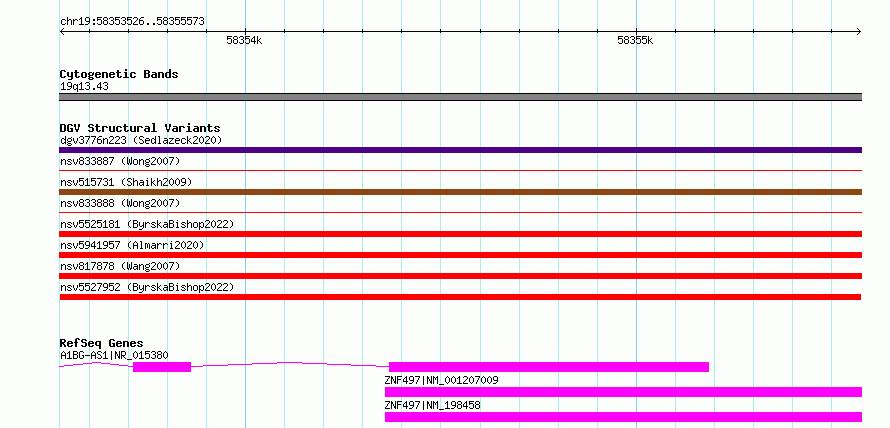Select the DGV Structural Variants track title
Viewport: 890px width, 428px height.
coord(140,128)
